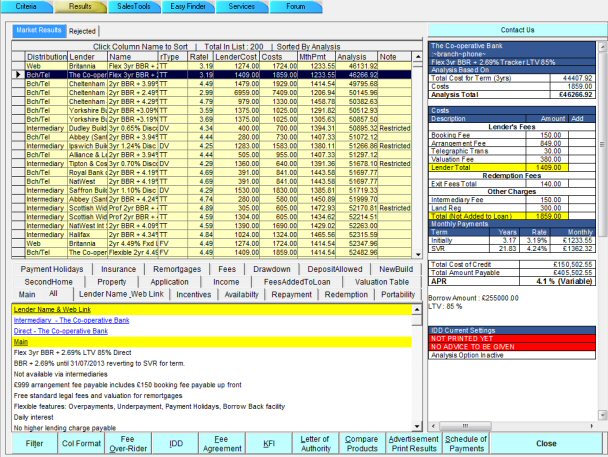Open the Criteria tab
This screenshot has width=608, height=457.
pyautogui.click(x=26, y=7)
